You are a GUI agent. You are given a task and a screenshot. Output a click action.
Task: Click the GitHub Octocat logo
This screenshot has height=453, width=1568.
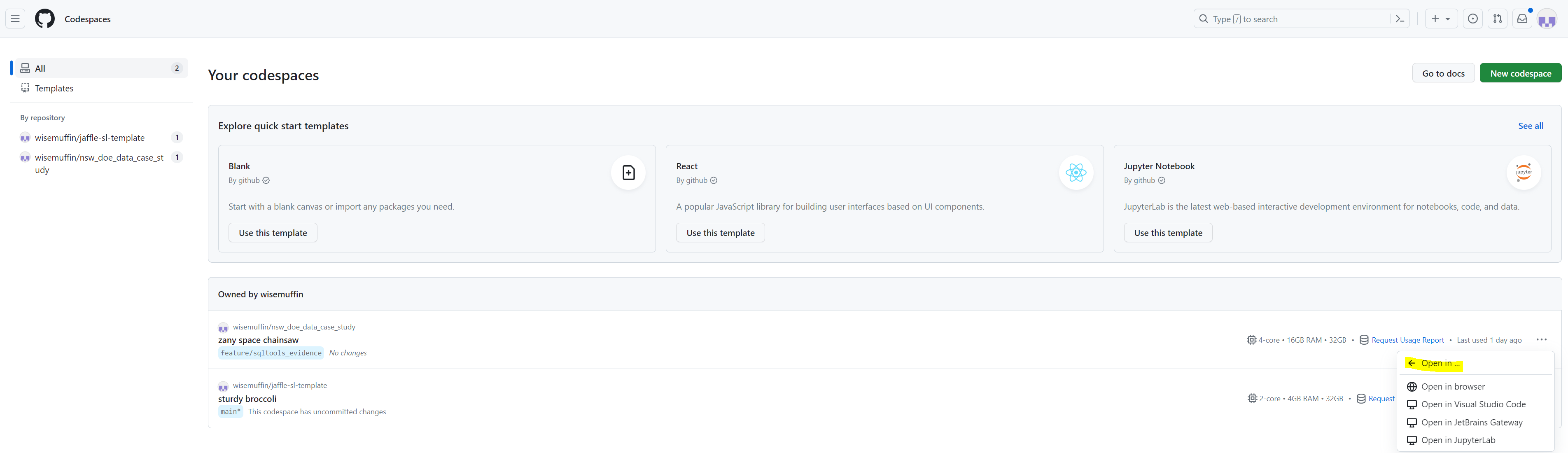click(44, 19)
